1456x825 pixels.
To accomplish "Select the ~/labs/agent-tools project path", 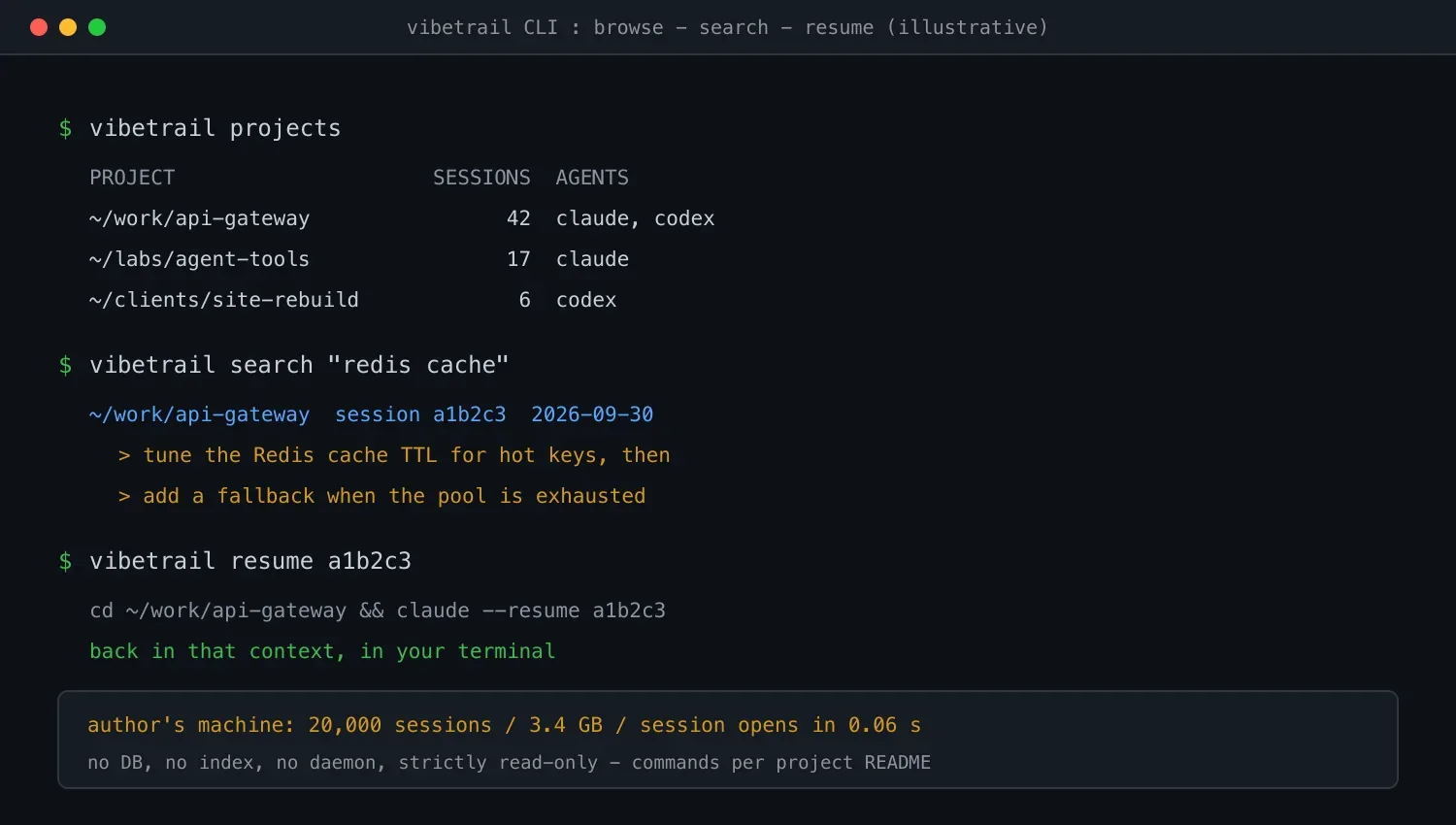I will point(199,259).
